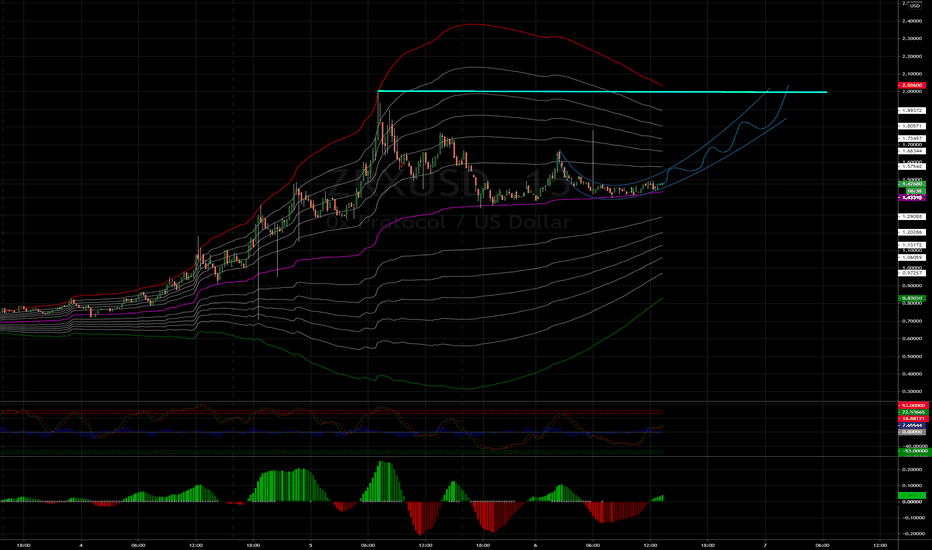Click the 0.30000 price axis label
This screenshot has width=932, height=550.
pyautogui.click(x=912, y=392)
